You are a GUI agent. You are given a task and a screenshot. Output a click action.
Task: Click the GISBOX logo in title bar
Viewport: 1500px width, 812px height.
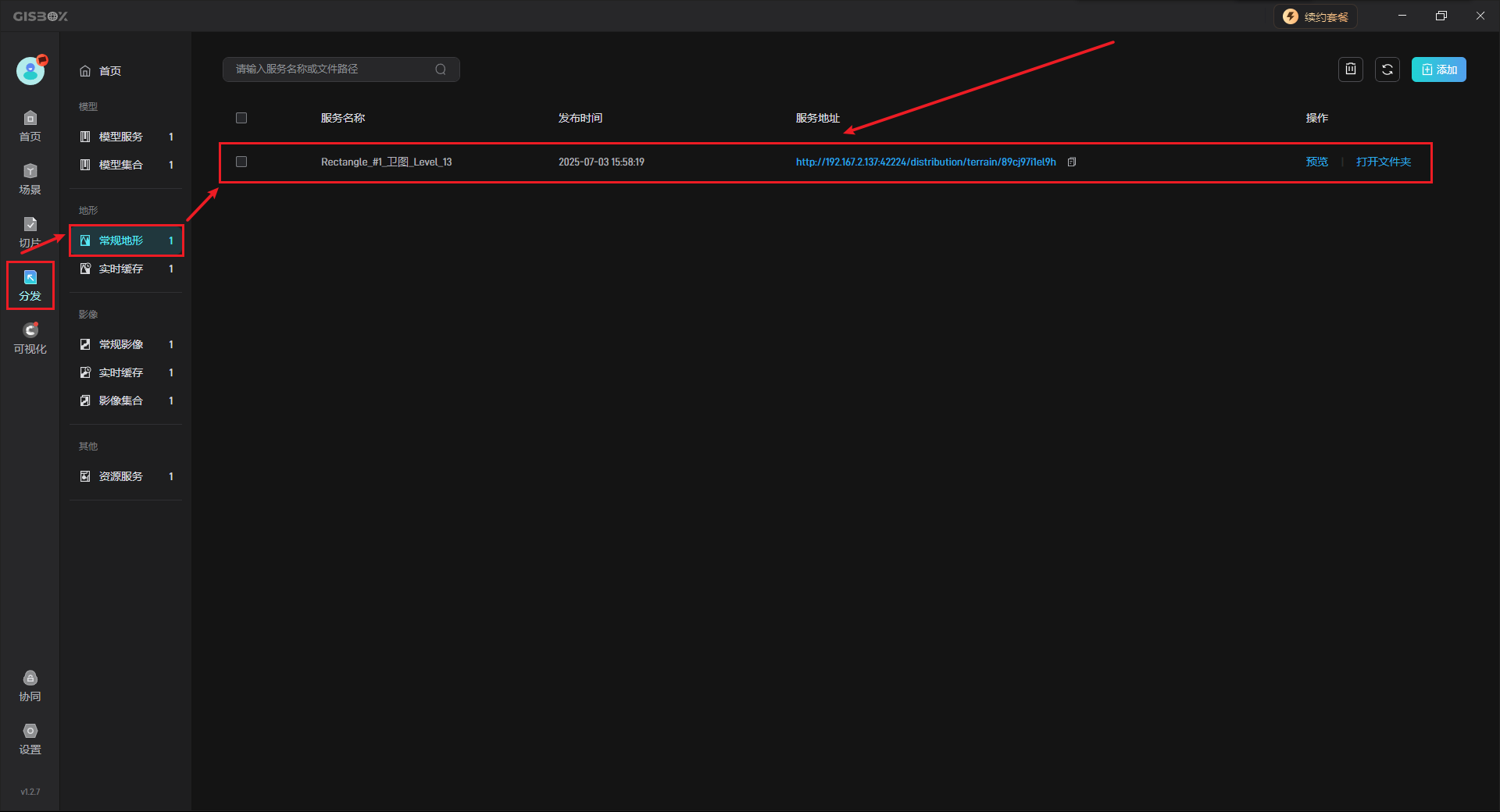pyautogui.click(x=41, y=16)
